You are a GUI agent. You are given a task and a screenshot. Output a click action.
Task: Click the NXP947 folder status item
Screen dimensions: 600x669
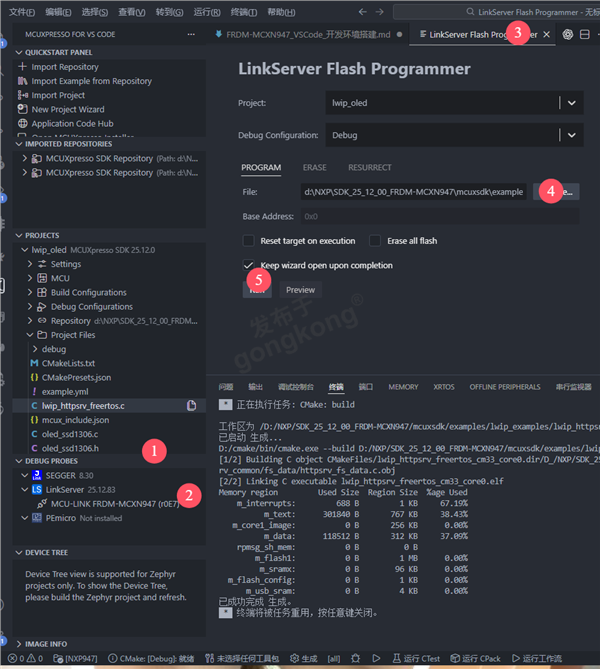tap(76, 658)
